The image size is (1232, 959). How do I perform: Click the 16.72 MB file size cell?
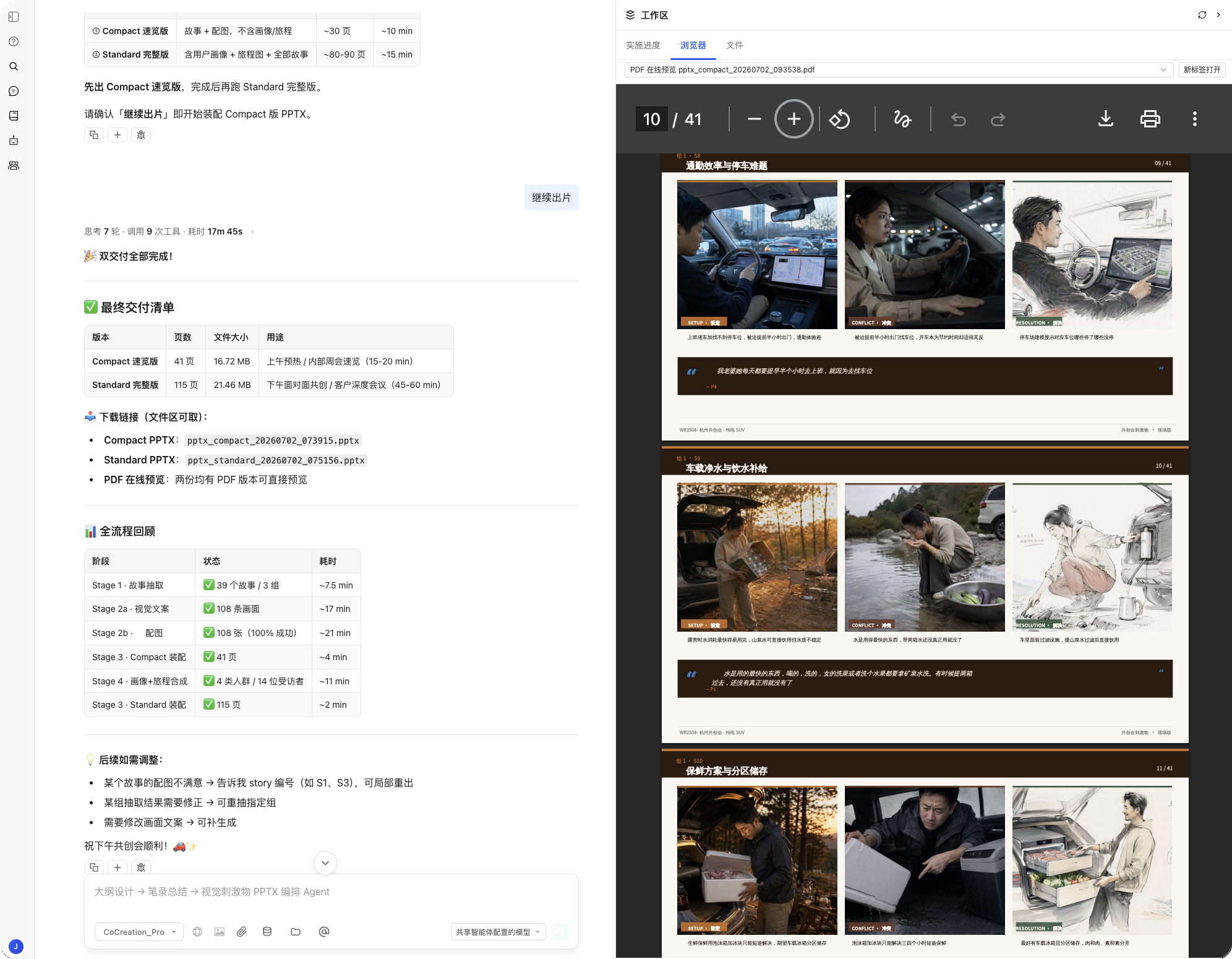click(232, 361)
